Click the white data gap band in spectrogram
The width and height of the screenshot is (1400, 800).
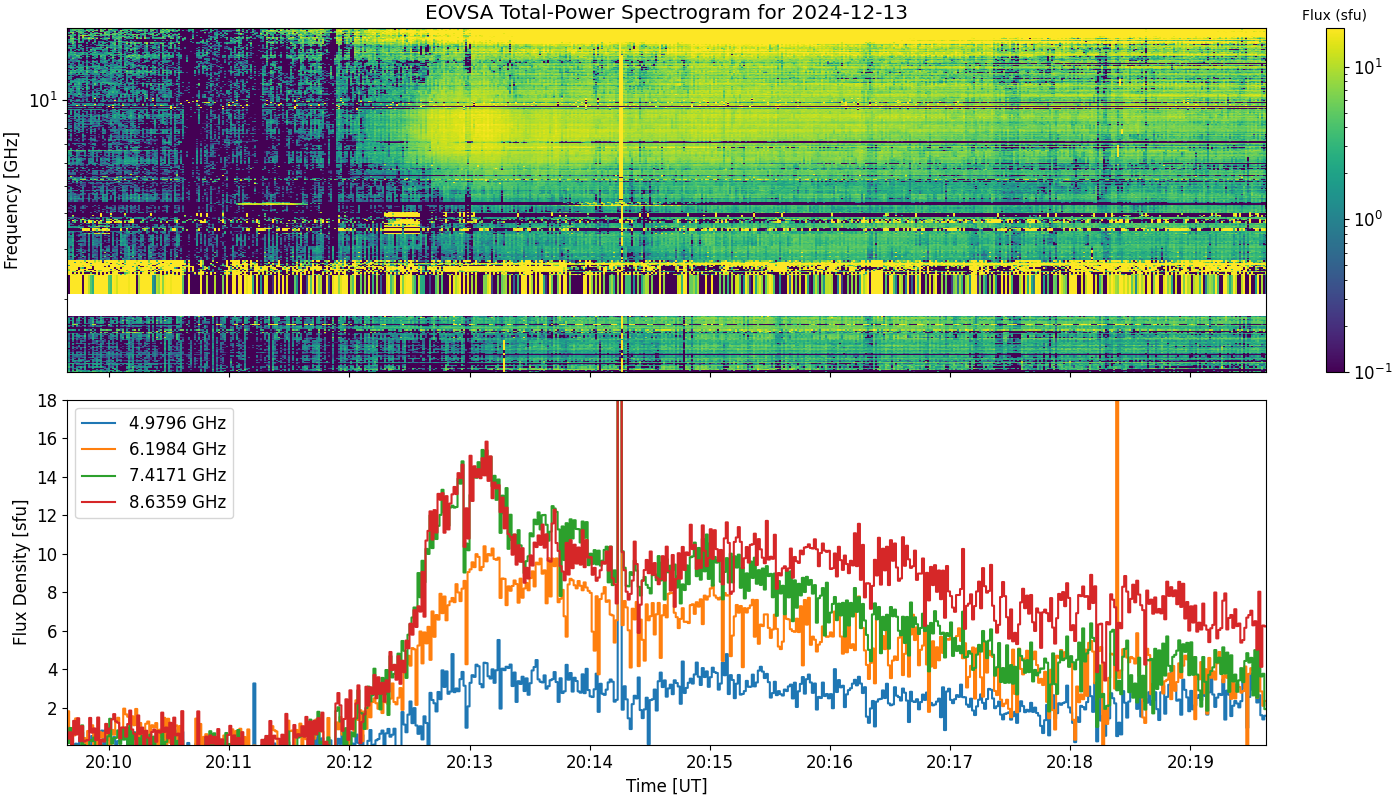point(666,305)
